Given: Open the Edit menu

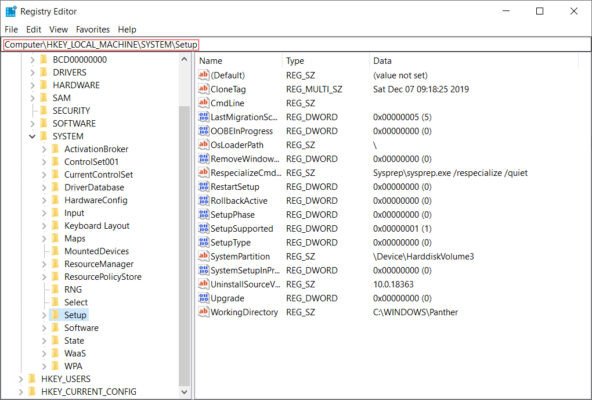Looking at the screenshot, I should (34, 29).
